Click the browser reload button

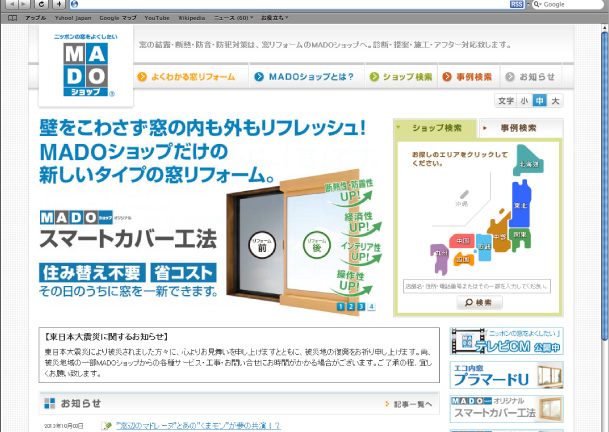tap(42, 5)
